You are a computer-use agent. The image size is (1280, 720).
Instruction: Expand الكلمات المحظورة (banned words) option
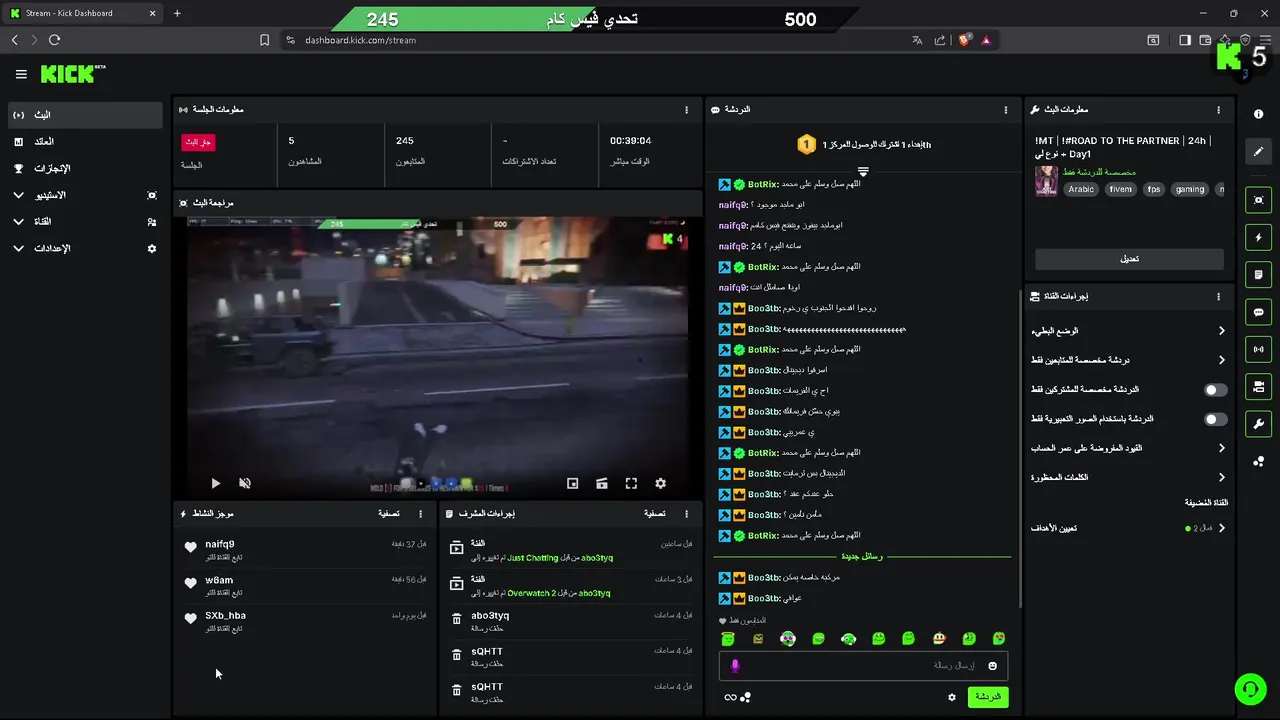(x=1128, y=478)
